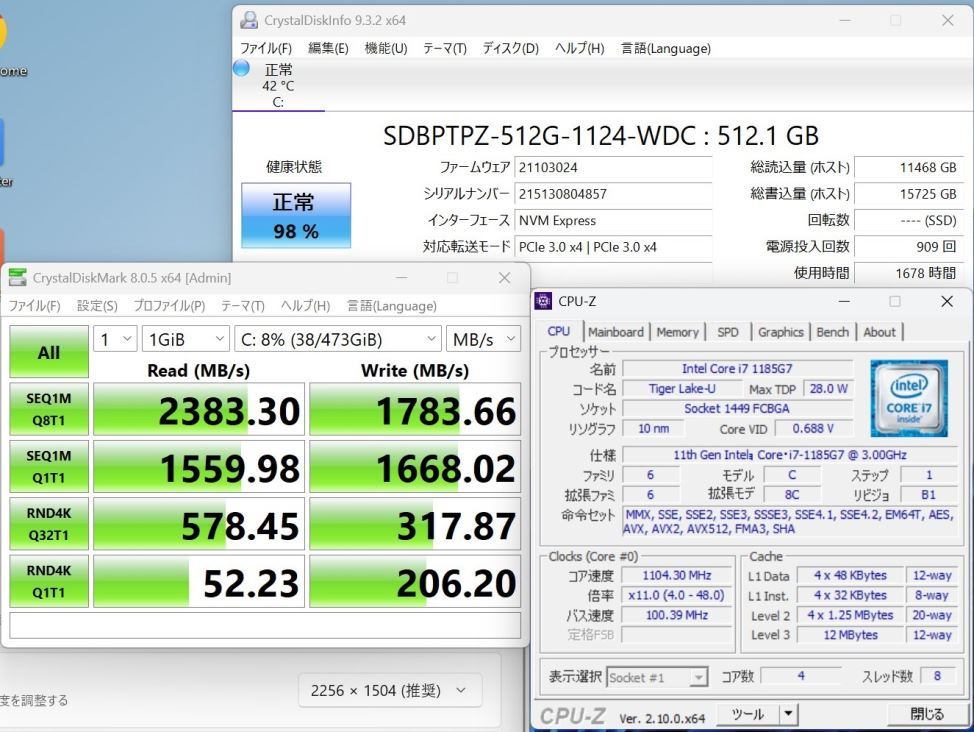Click the ツール button in CPU-Z
The image size is (974, 732).
coord(748,714)
